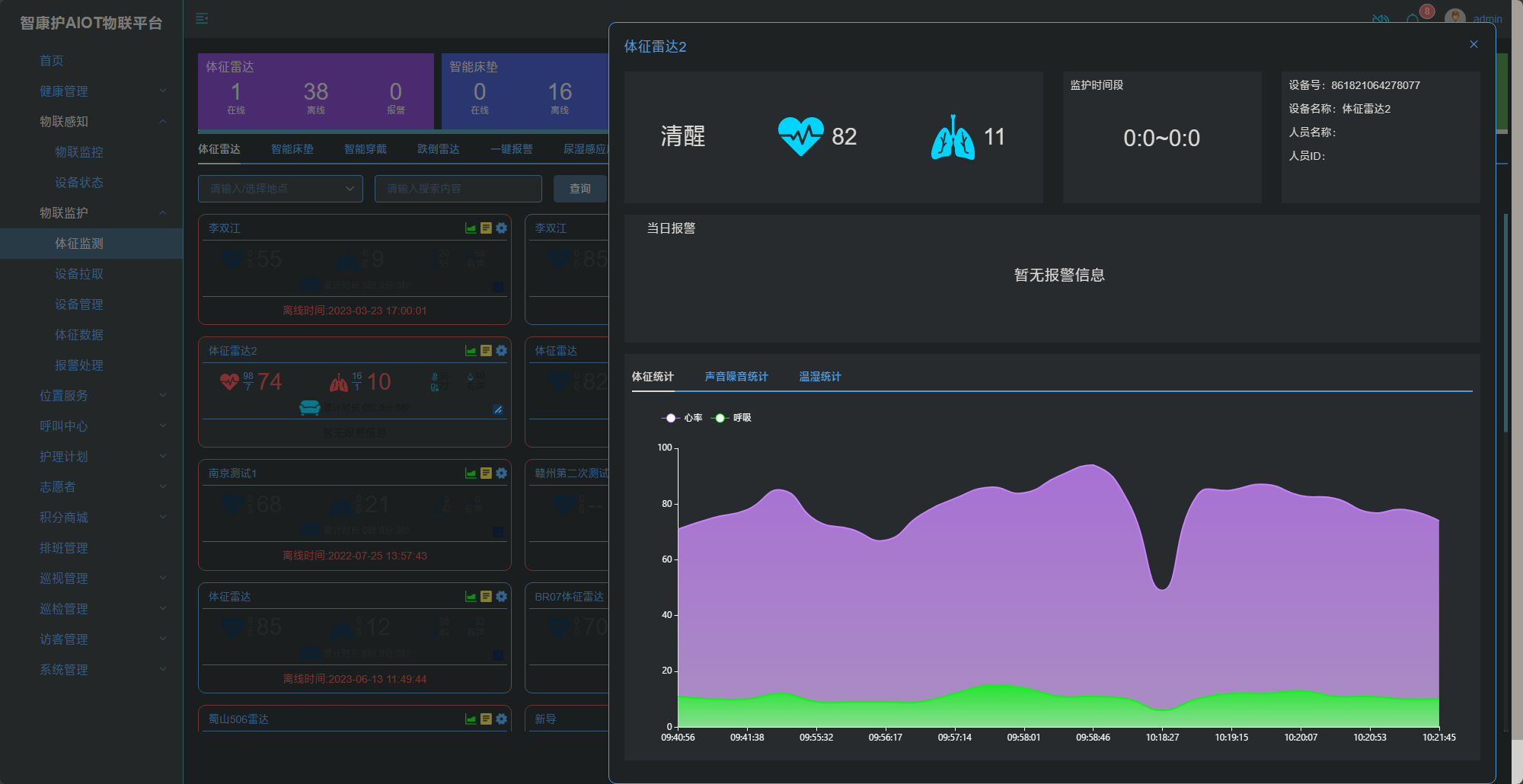Open chart icon on 南京测试1 card
This screenshot has width=1523, height=784.
coord(471,473)
